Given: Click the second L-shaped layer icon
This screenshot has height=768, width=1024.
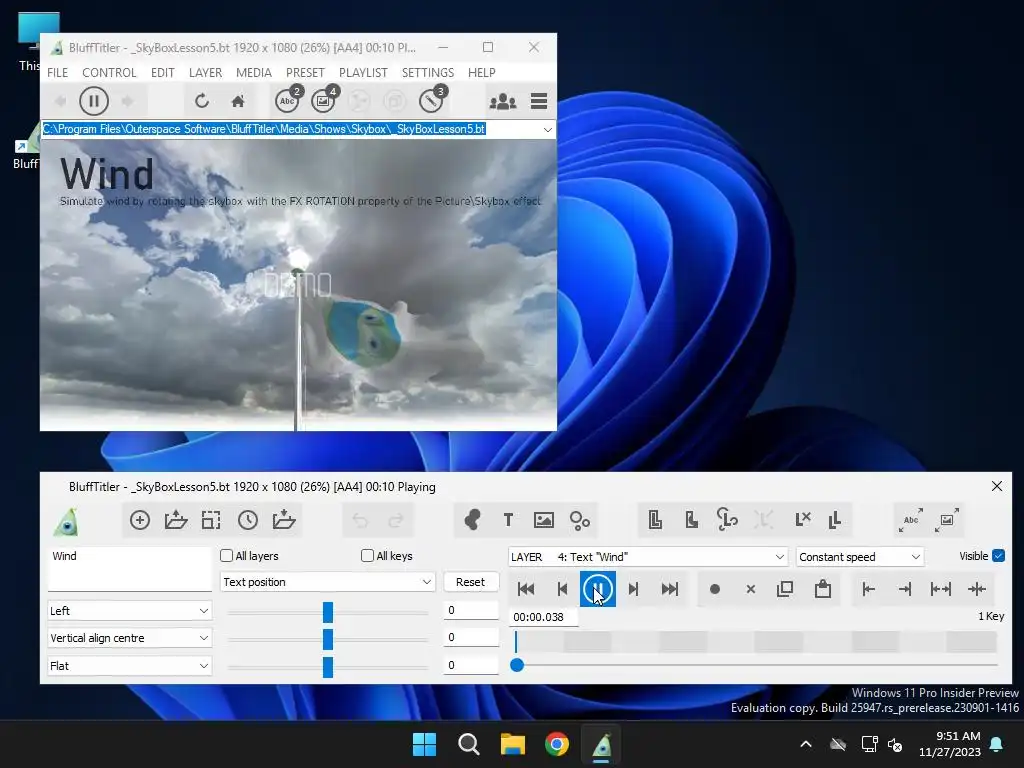Looking at the screenshot, I should click(691, 520).
